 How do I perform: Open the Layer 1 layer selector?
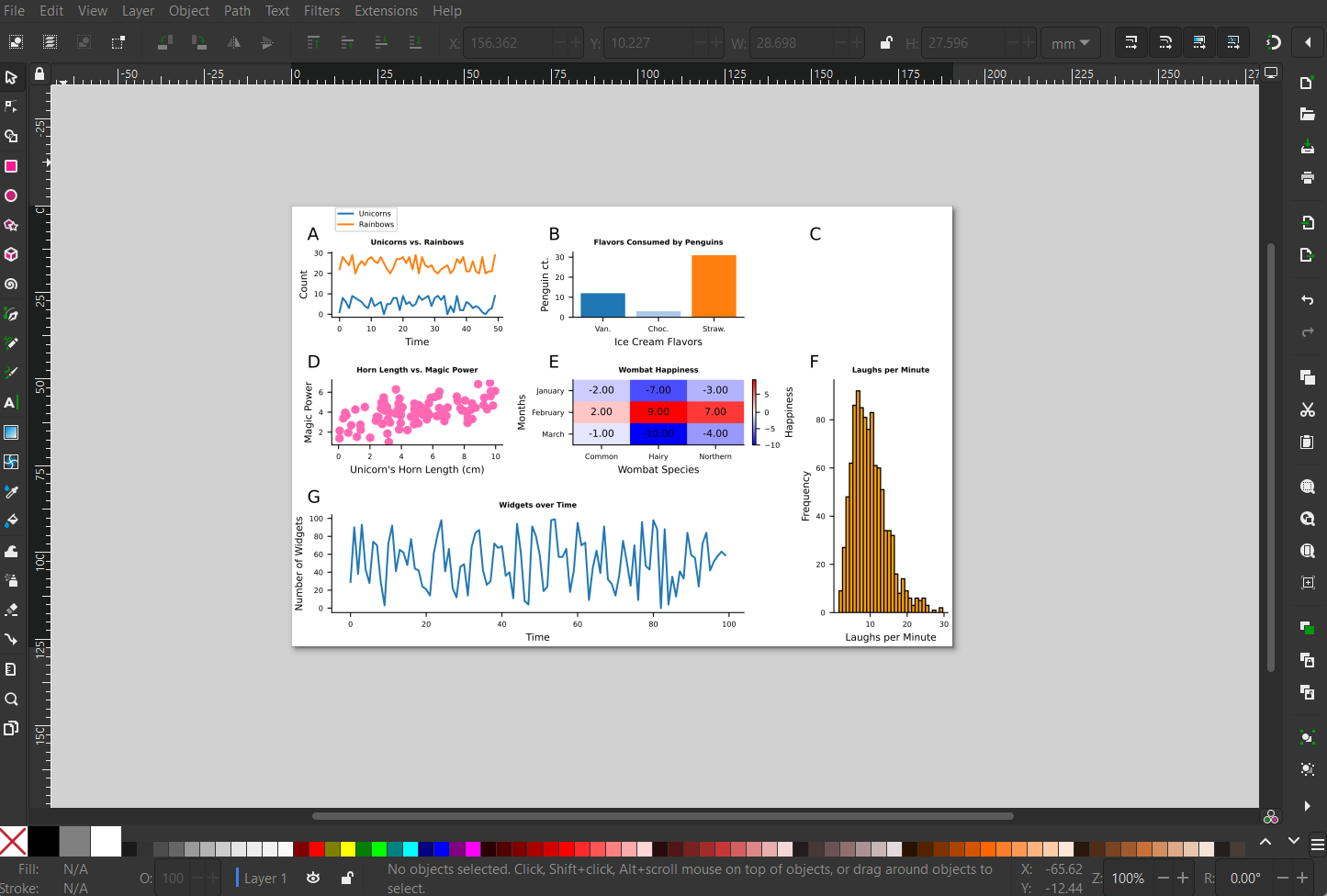point(265,879)
